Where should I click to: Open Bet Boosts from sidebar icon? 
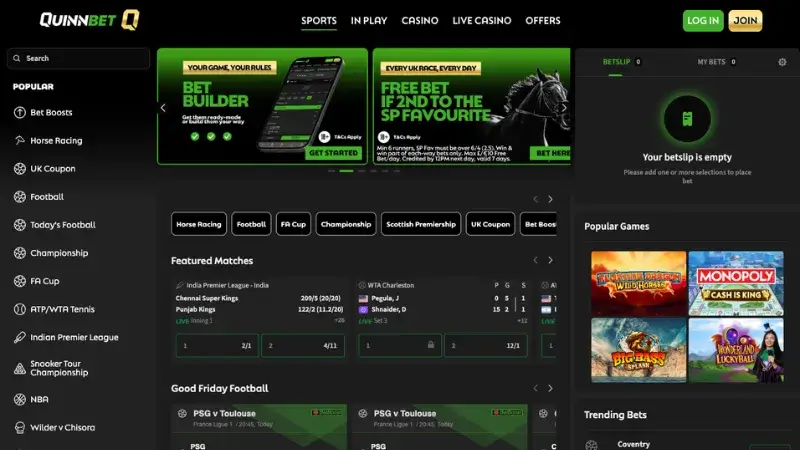[x=19, y=112]
